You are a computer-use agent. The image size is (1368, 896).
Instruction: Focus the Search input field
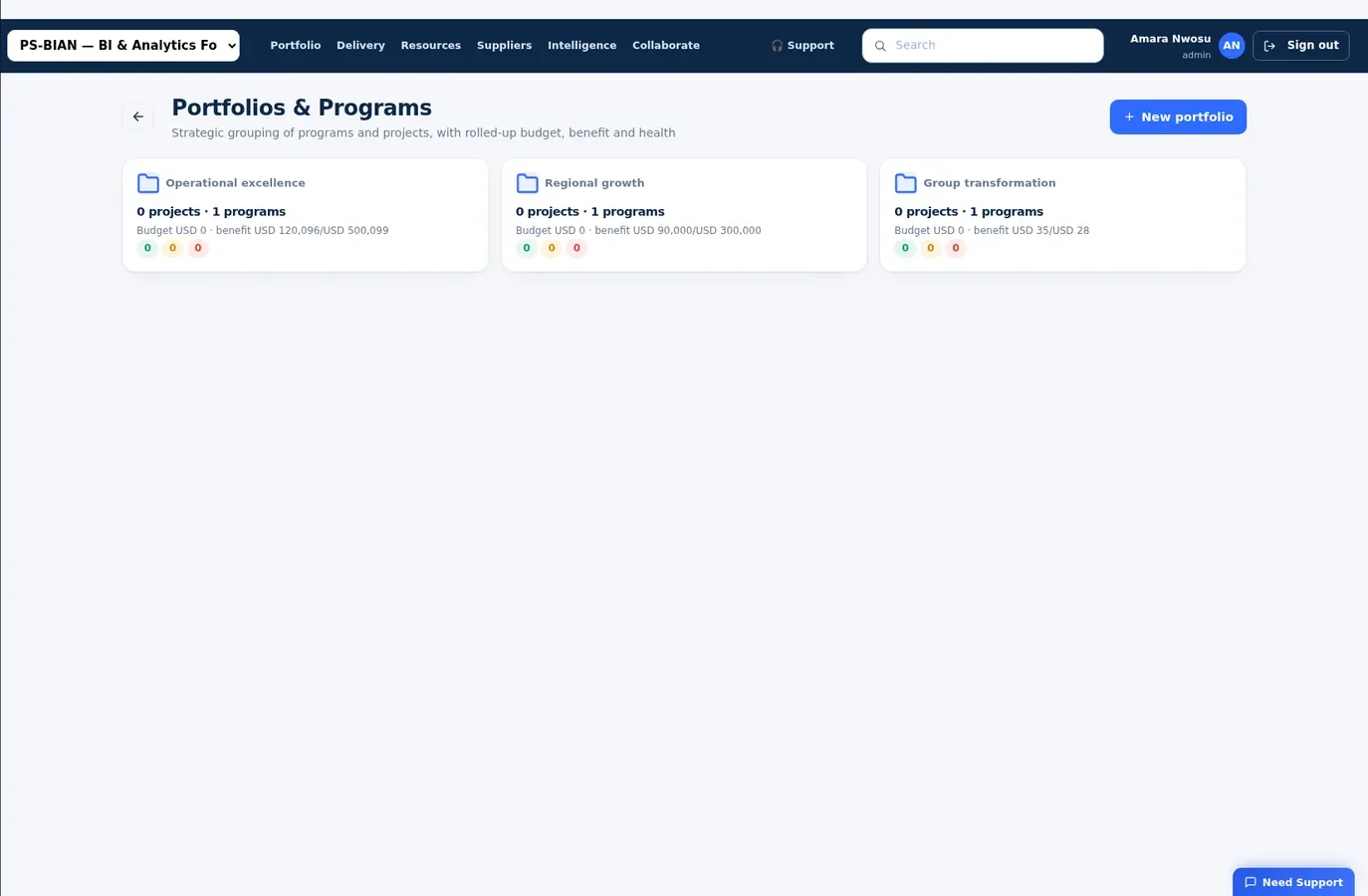pyautogui.click(x=983, y=46)
